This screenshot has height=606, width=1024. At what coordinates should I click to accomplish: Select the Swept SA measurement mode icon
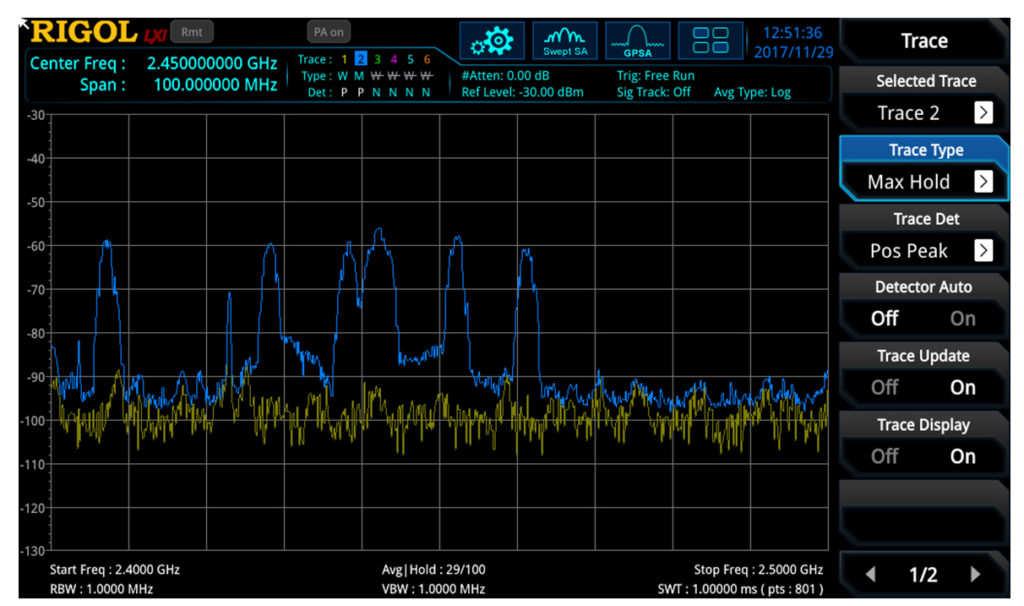[564, 40]
